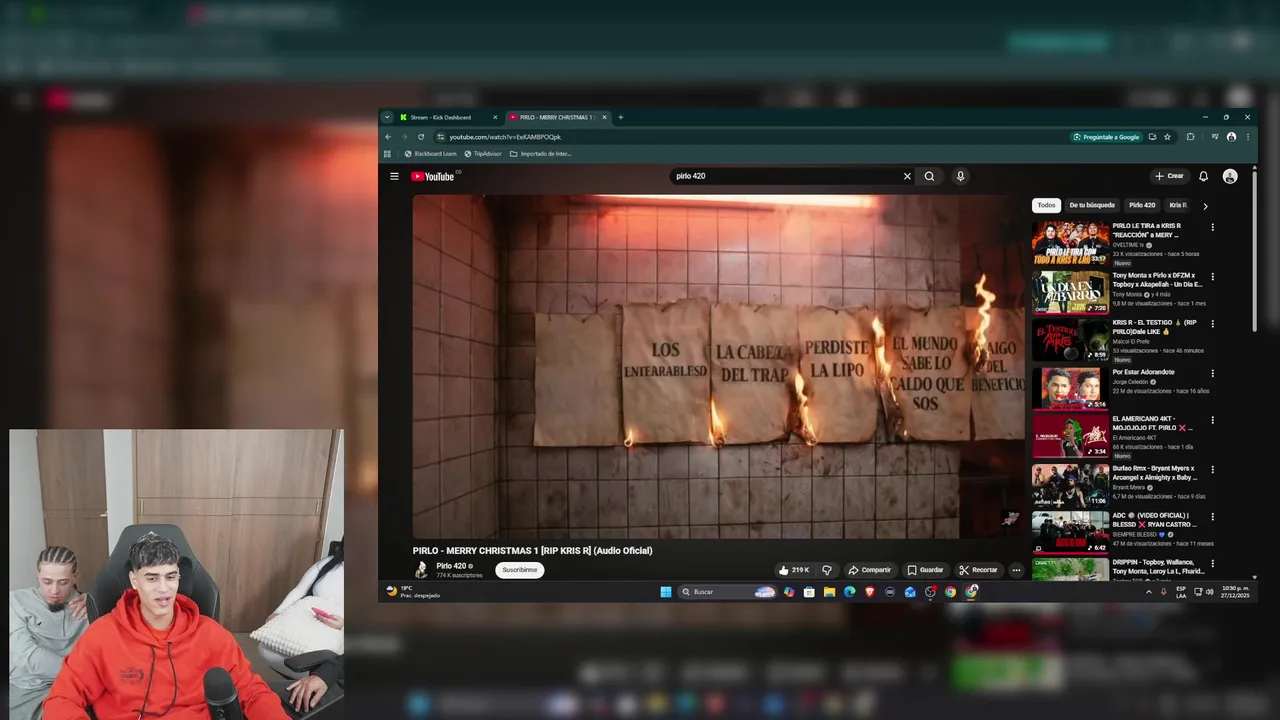Clip the video with Recortar
This screenshot has height=720, width=1280.
(x=978, y=570)
